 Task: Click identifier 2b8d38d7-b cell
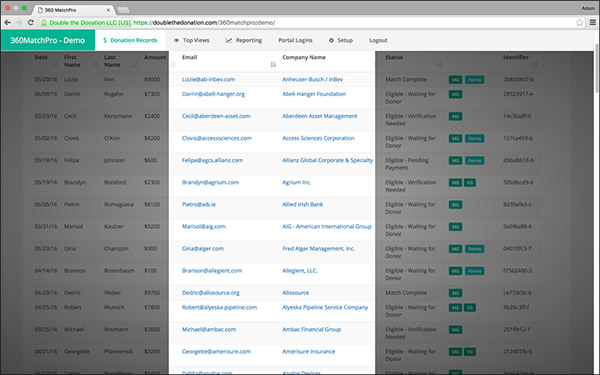[x=518, y=80]
